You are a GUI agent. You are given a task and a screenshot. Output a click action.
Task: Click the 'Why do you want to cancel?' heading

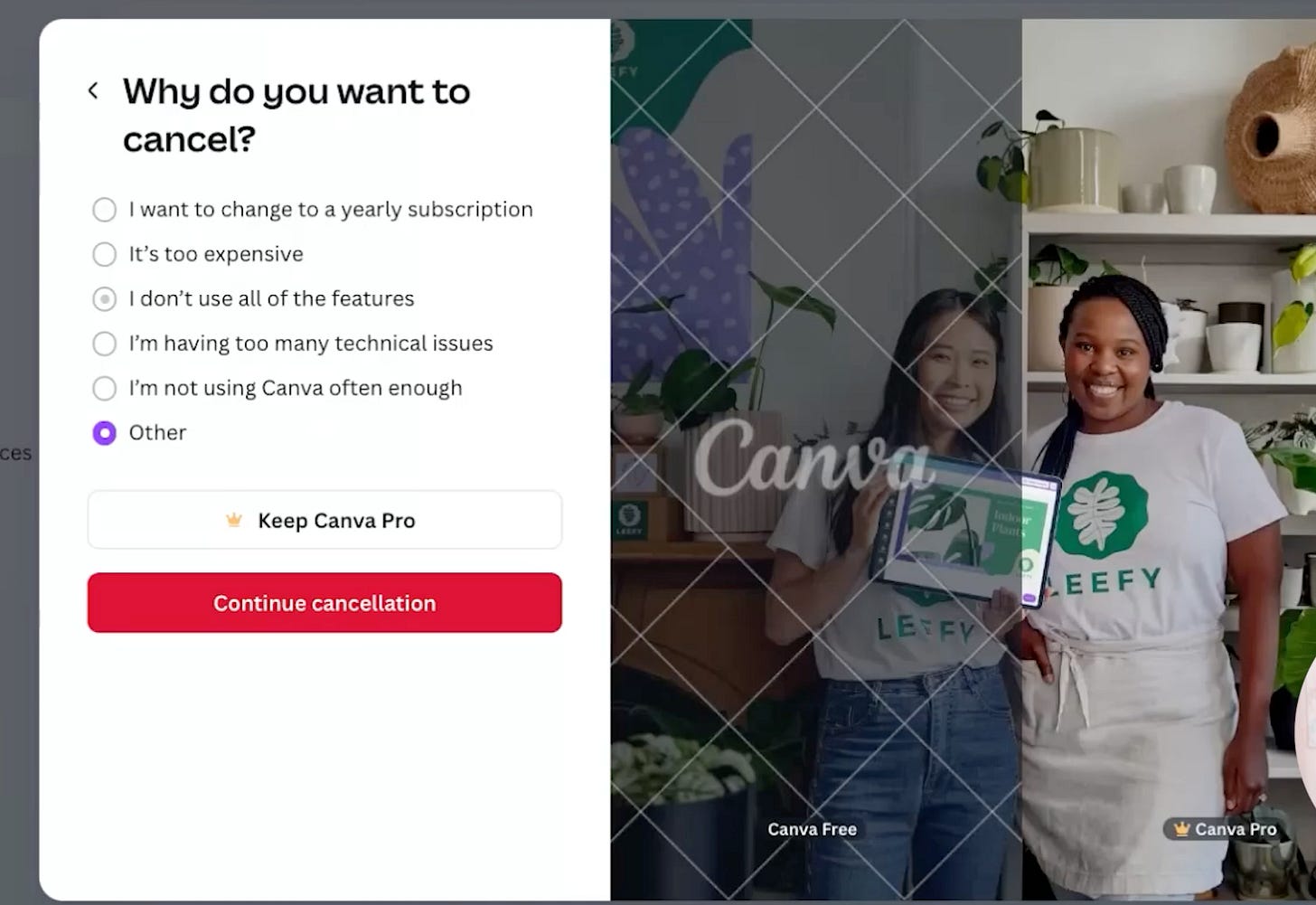coord(296,115)
